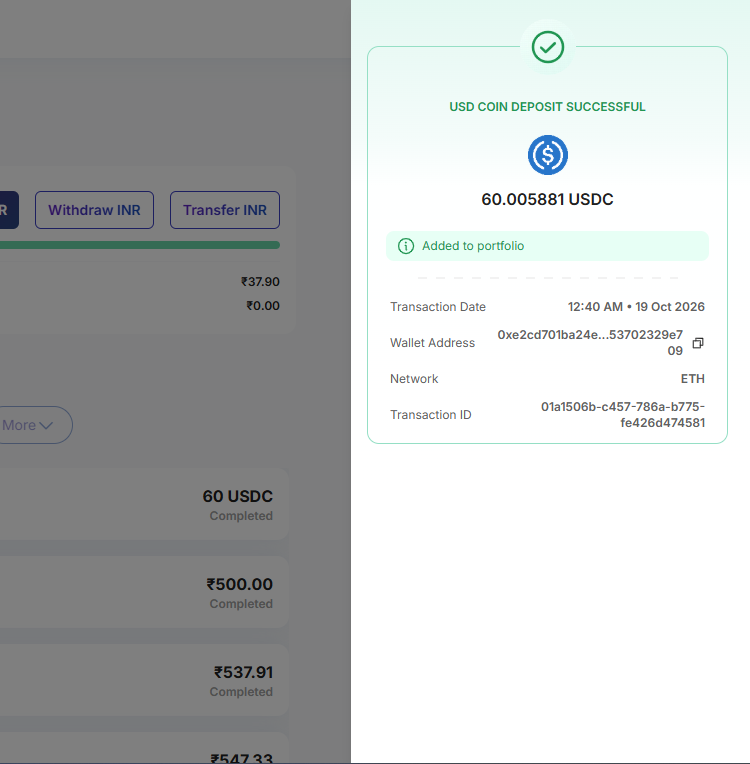
Task: Click the Added to portfolio message
Action: 547,246
